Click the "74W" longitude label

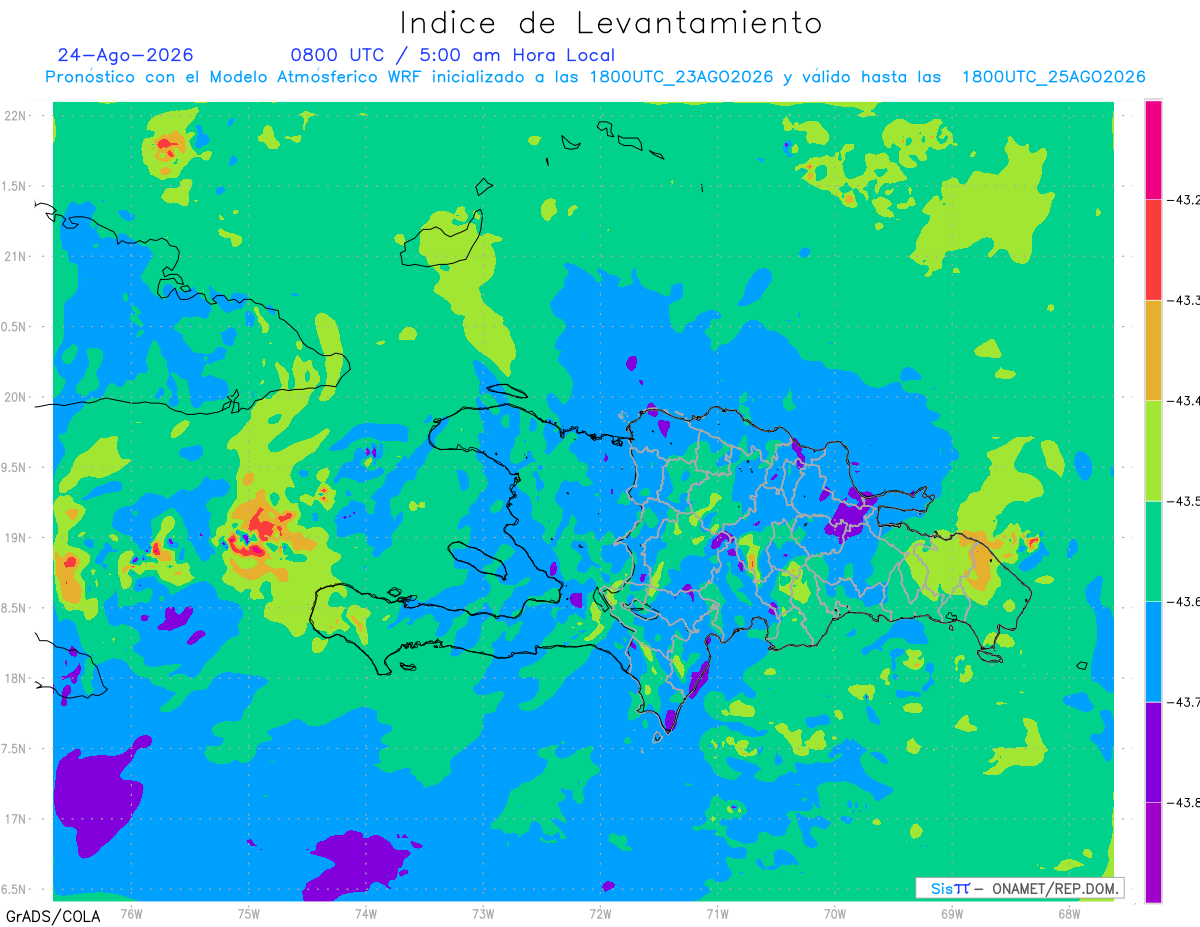click(366, 912)
